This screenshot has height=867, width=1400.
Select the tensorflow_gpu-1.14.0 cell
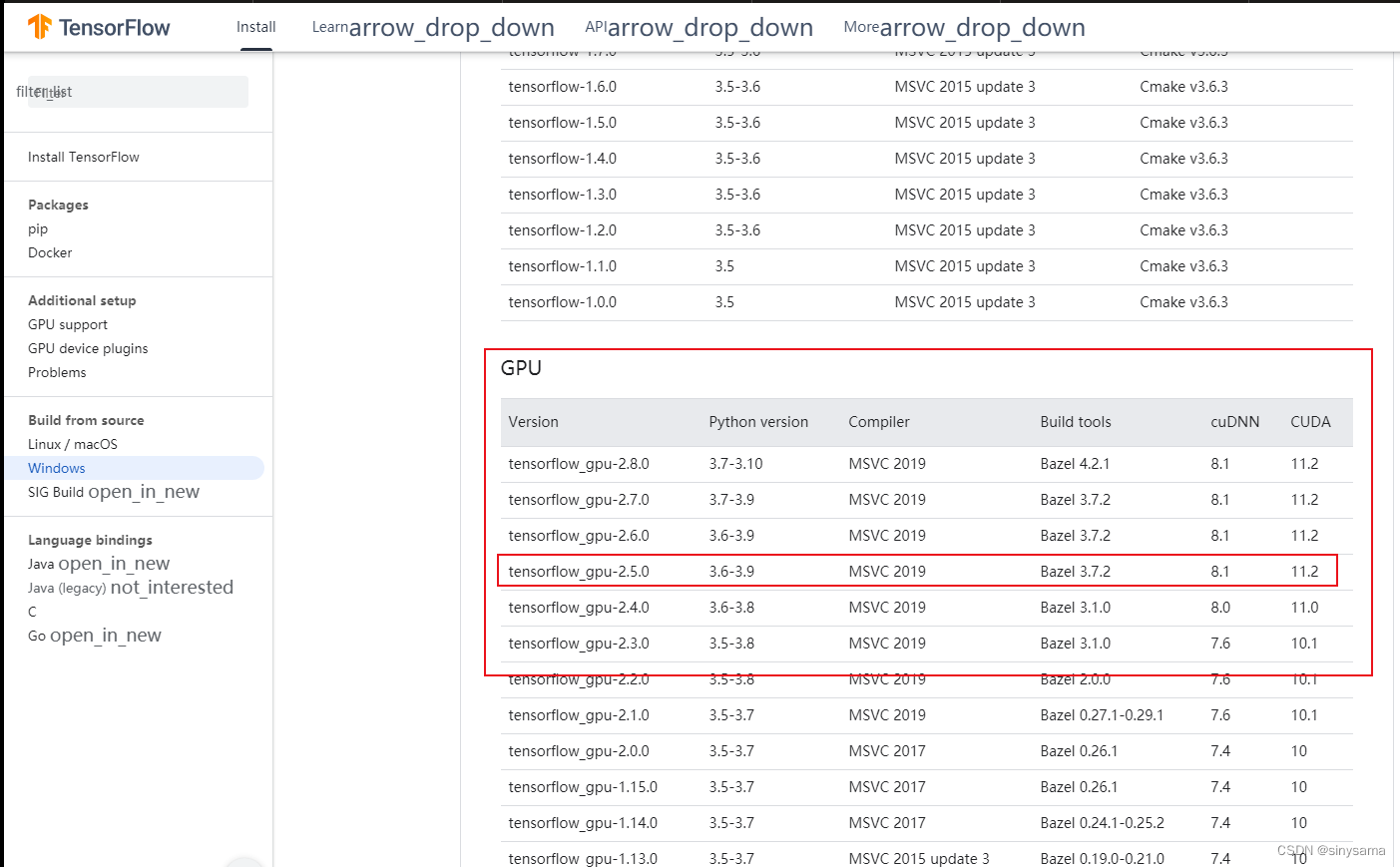point(583,823)
